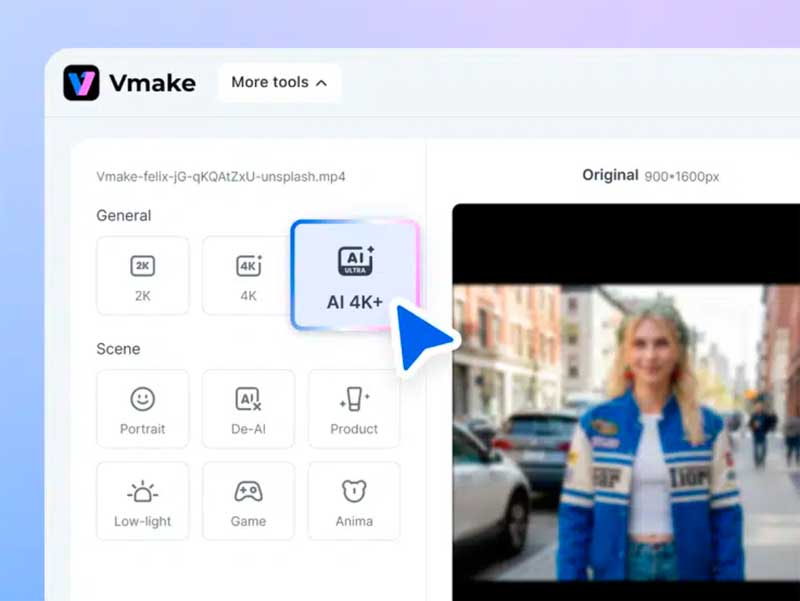Click the uploaded mp4 file name
800x601 pixels.
[221, 176]
